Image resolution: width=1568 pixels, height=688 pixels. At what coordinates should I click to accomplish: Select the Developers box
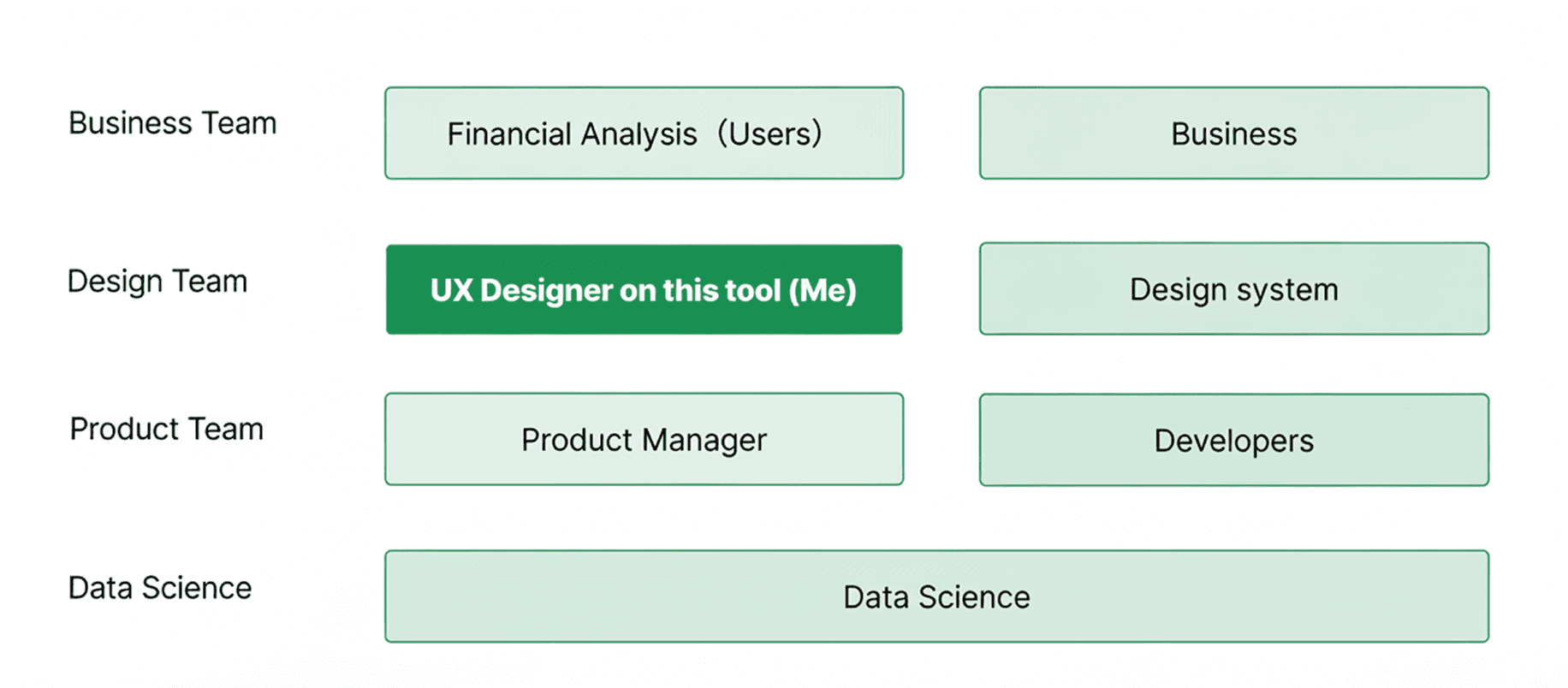[x=1233, y=440]
